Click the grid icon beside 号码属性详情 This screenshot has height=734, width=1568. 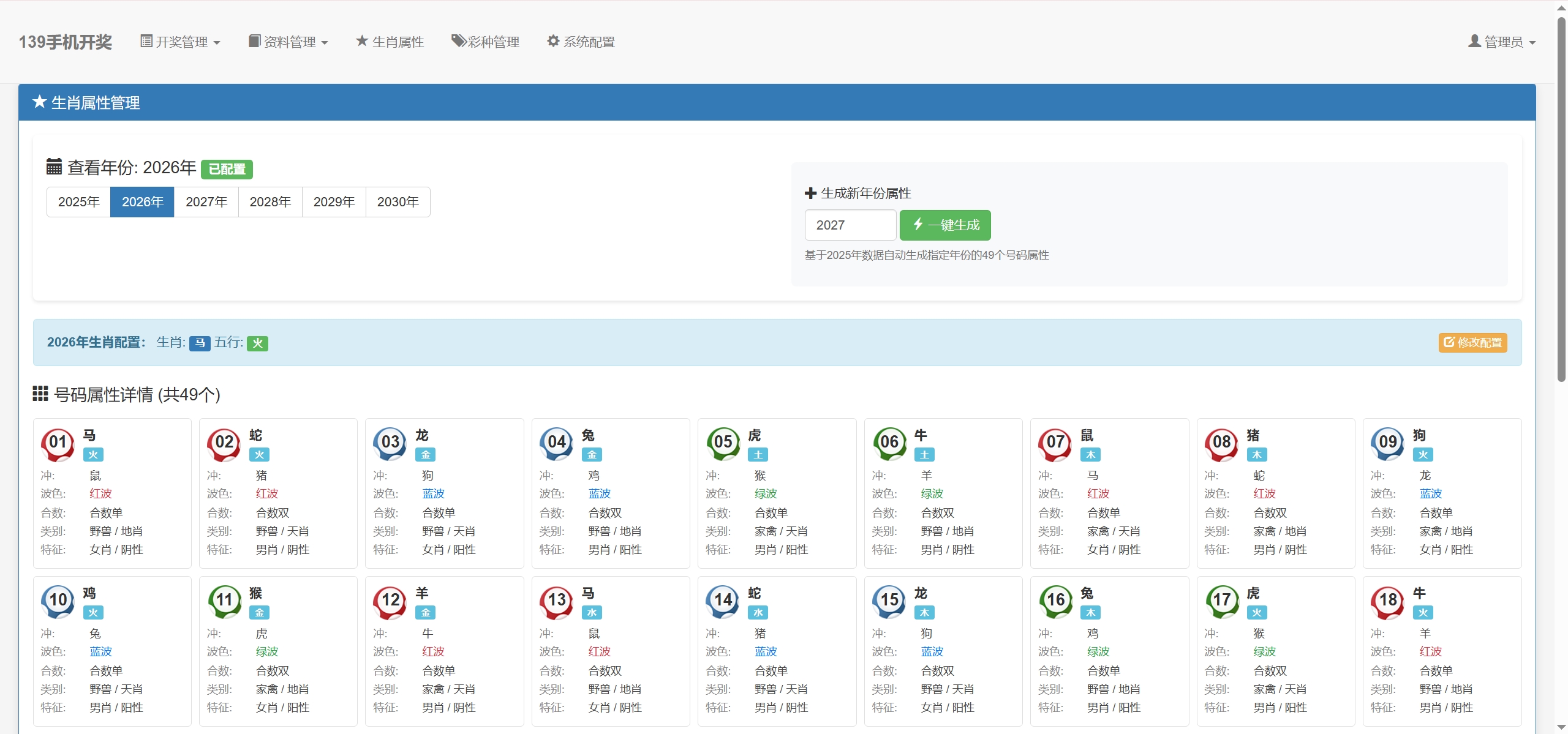pos(40,394)
